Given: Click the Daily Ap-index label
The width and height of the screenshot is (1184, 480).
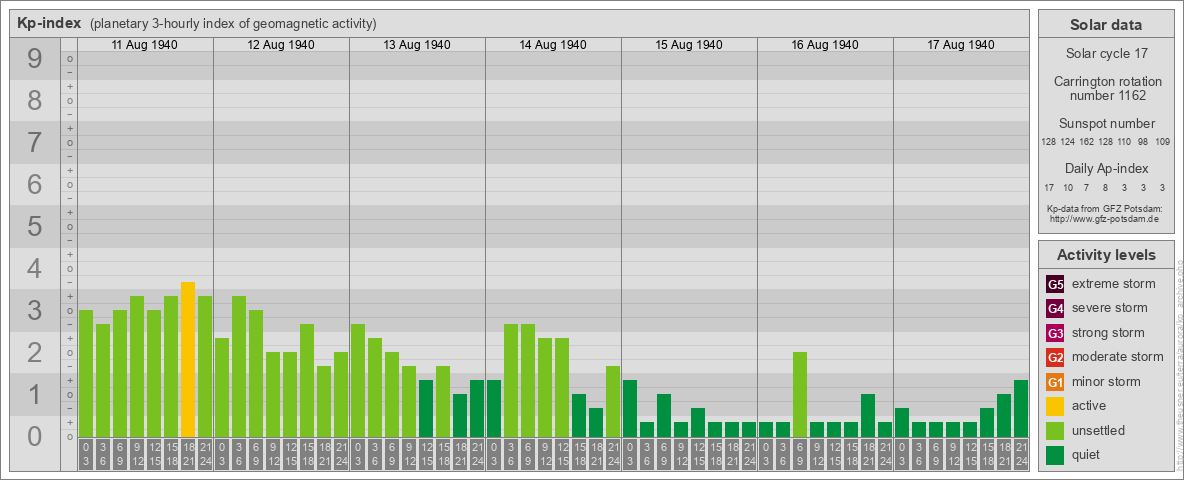Looking at the screenshot, I should pyautogui.click(x=1107, y=168).
